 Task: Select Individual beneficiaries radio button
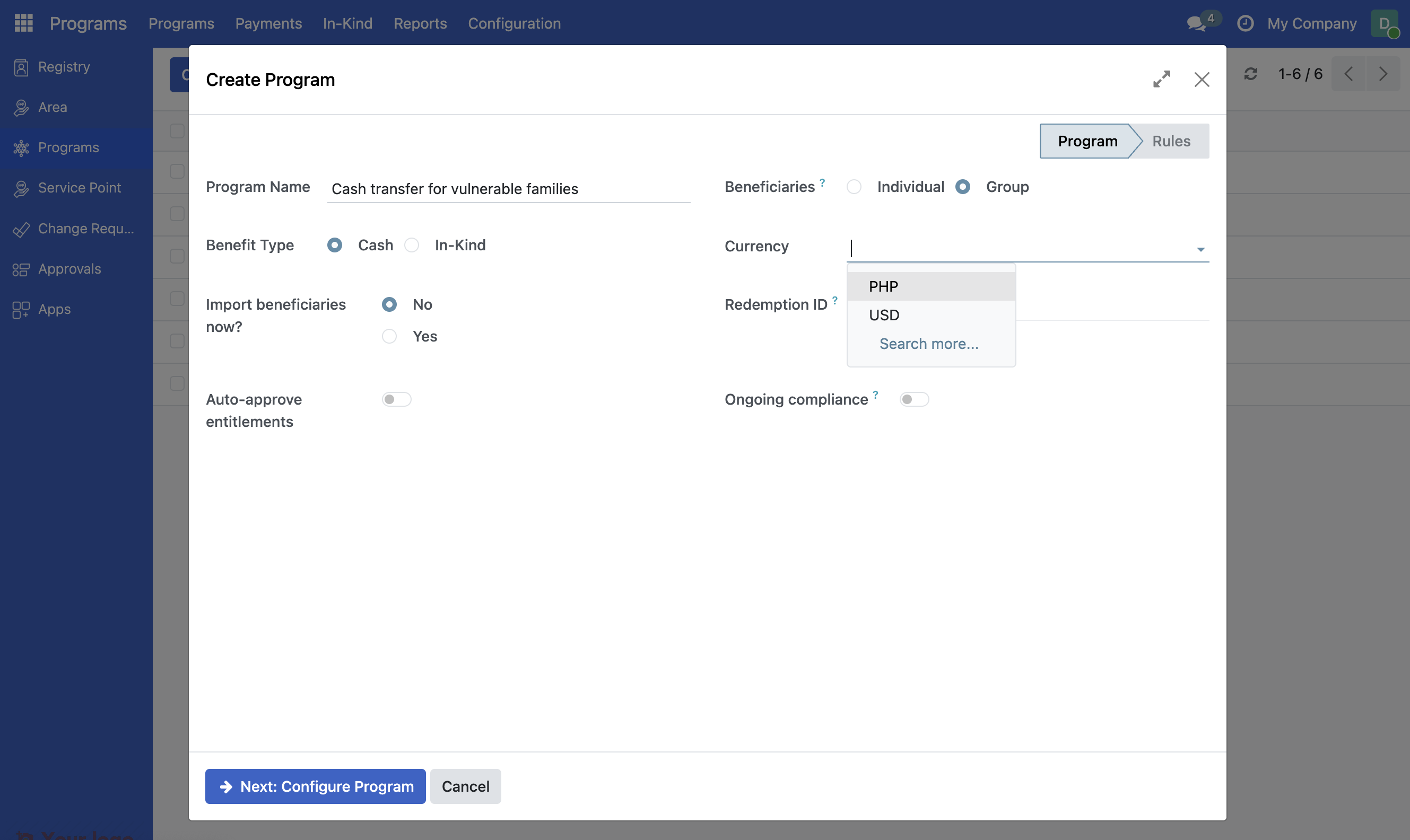click(854, 187)
